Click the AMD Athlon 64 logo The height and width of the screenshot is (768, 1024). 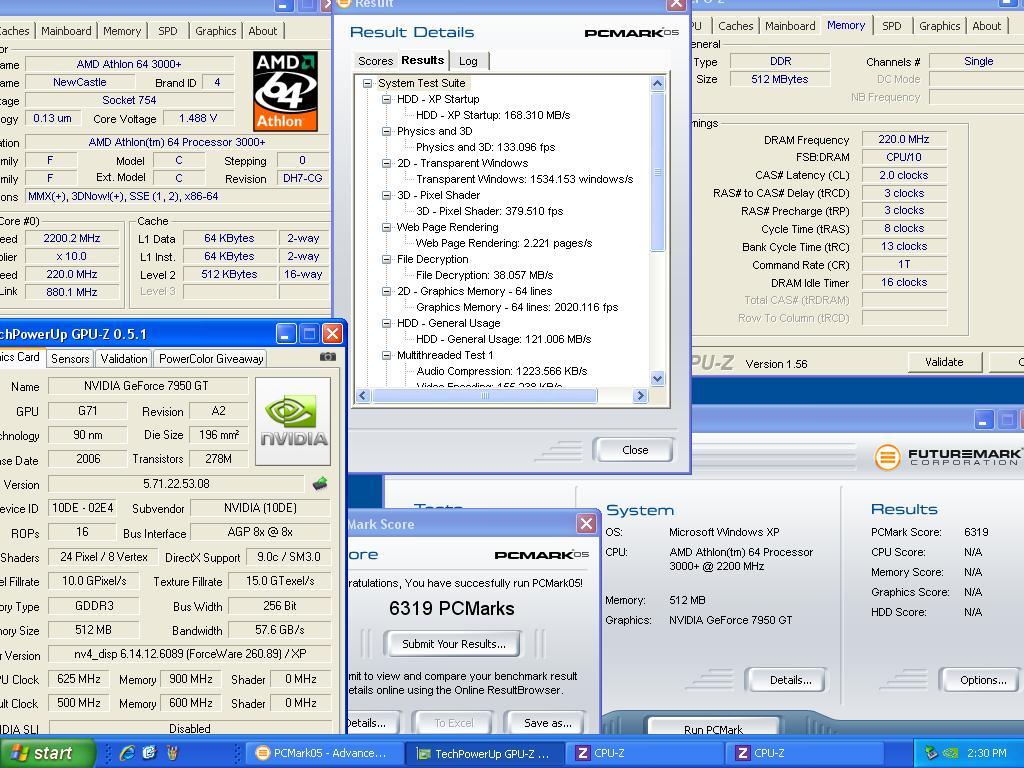point(285,91)
